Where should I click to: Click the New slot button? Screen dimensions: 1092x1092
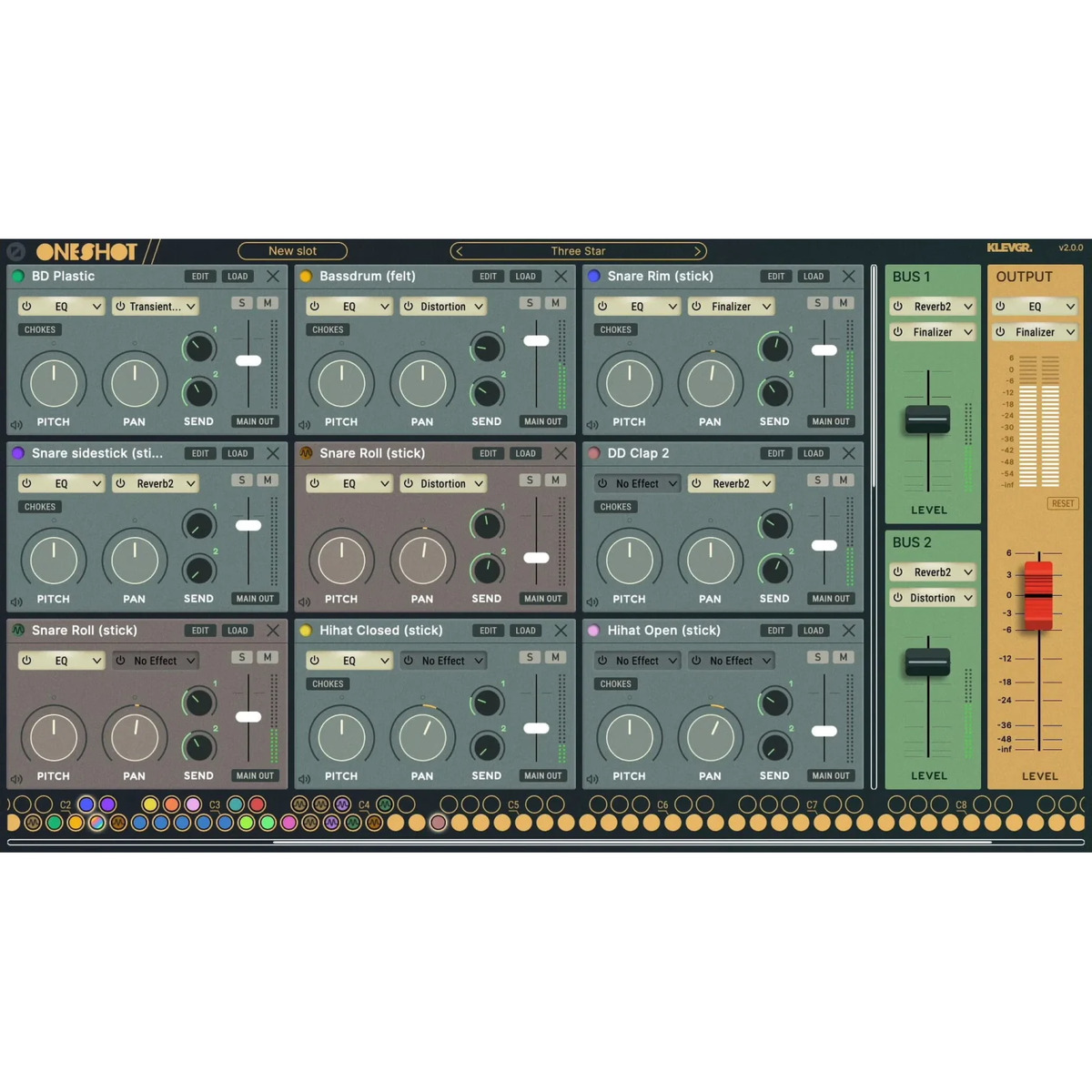tap(292, 250)
